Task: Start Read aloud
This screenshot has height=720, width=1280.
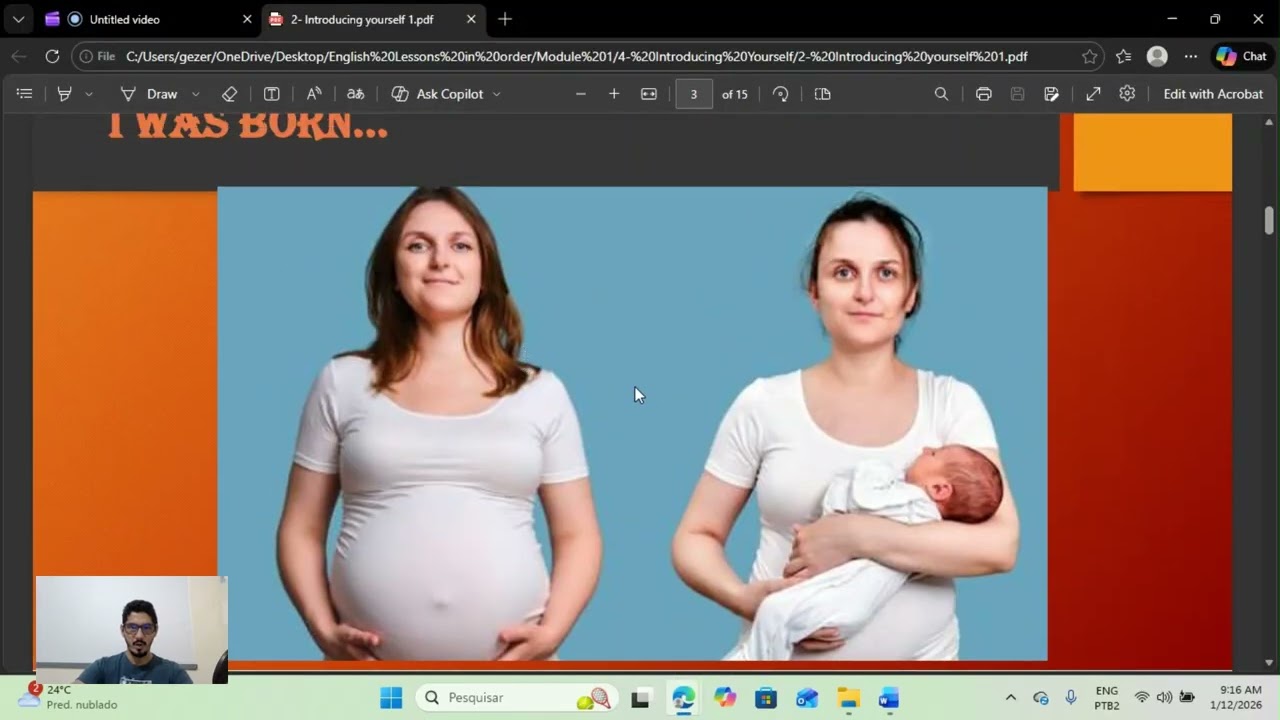Action: tap(314, 94)
